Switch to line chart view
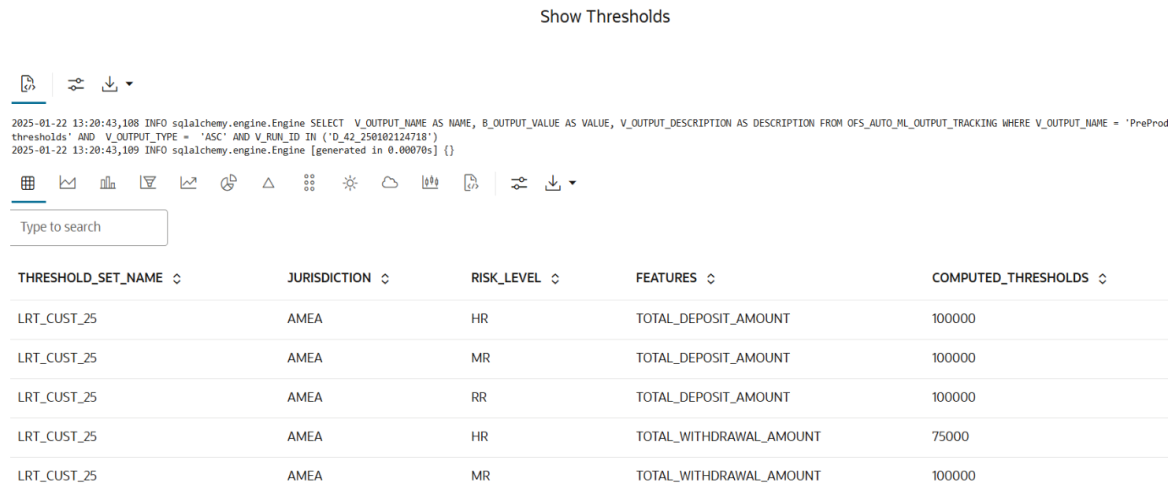 tap(188, 182)
